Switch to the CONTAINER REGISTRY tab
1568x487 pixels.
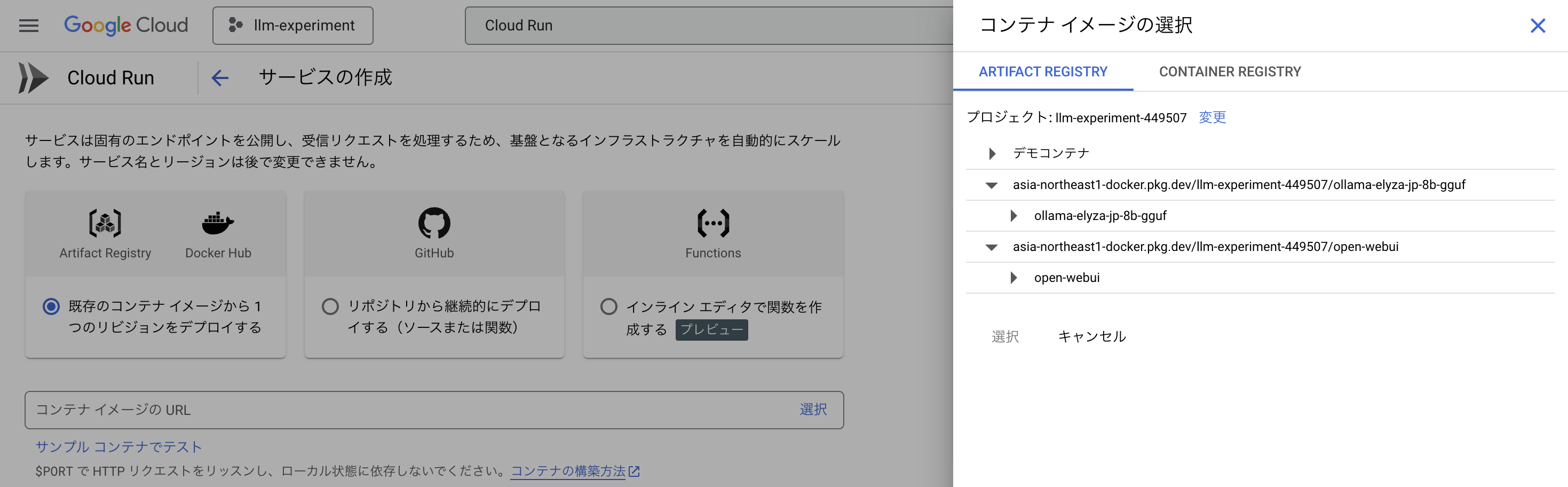coord(1230,72)
